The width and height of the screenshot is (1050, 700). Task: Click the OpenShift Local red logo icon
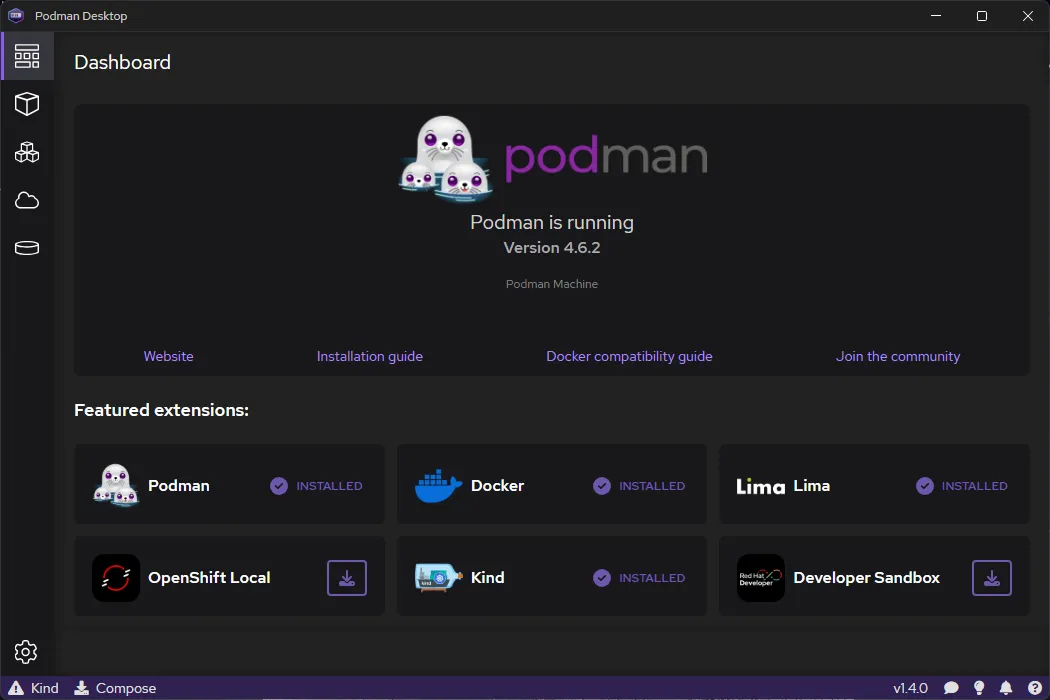click(x=116, y=577)
